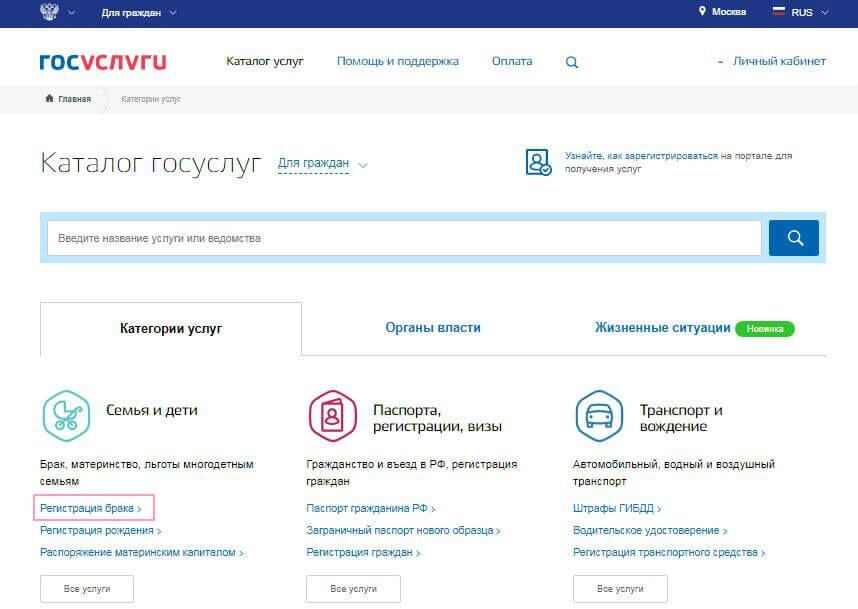Click the home icon in the breadcrumb
858x609 pixels.
pyautogui.click(x=49, y=98)
